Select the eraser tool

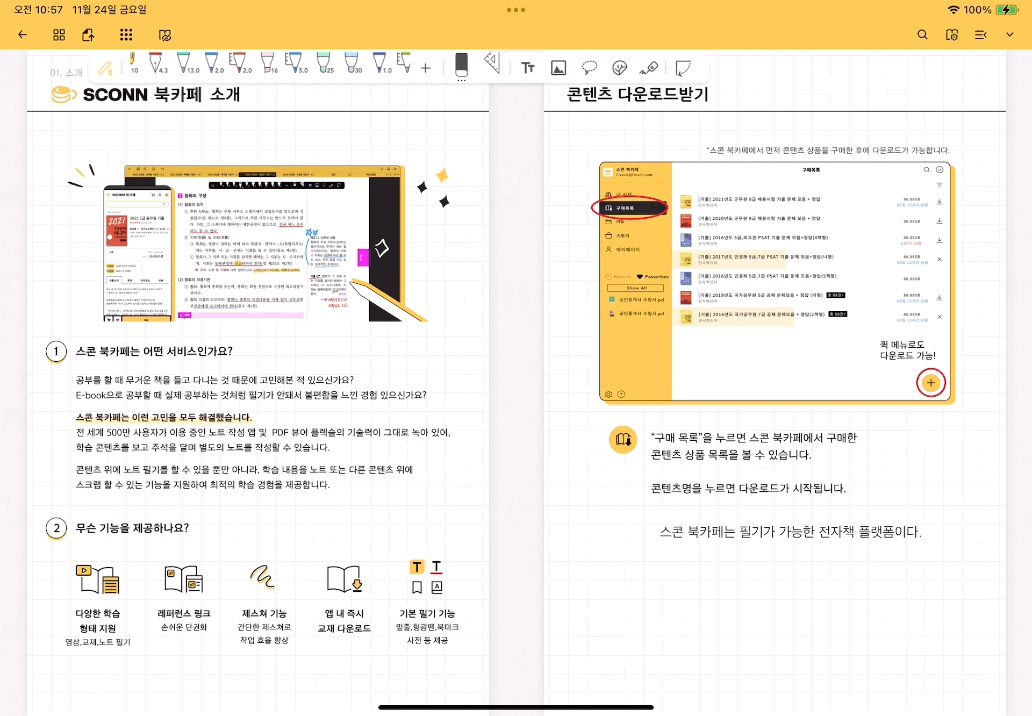[x=461, y=65]
